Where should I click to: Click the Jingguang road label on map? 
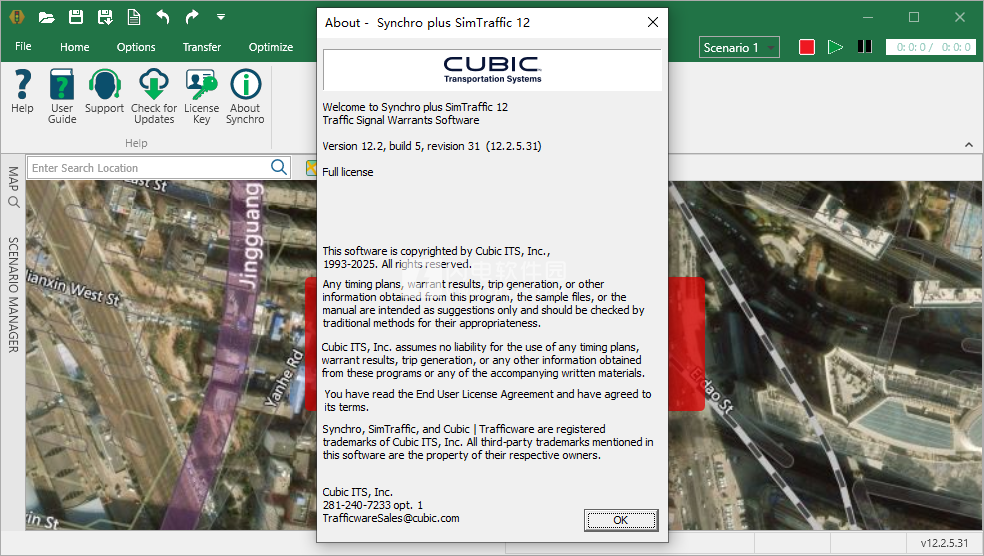tap(250, 237)
